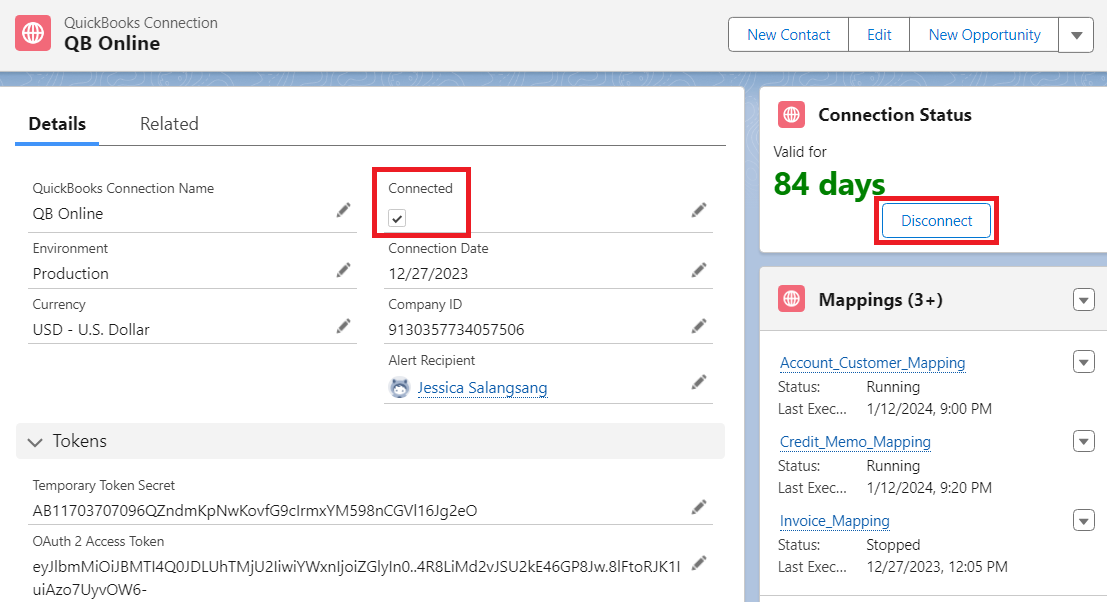
Task: Edit the Connected field pencil icon
Action: point(699,210)
